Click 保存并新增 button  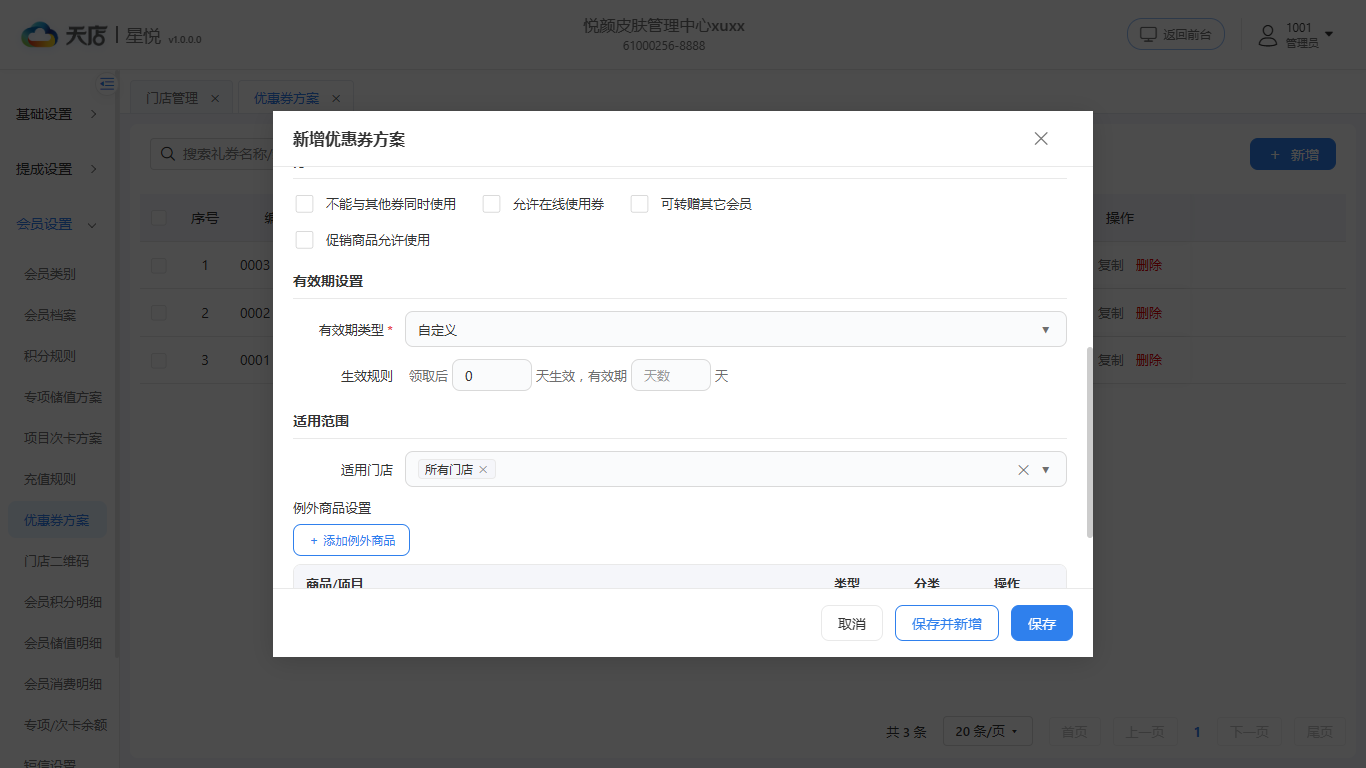click(x=947, y=623)
